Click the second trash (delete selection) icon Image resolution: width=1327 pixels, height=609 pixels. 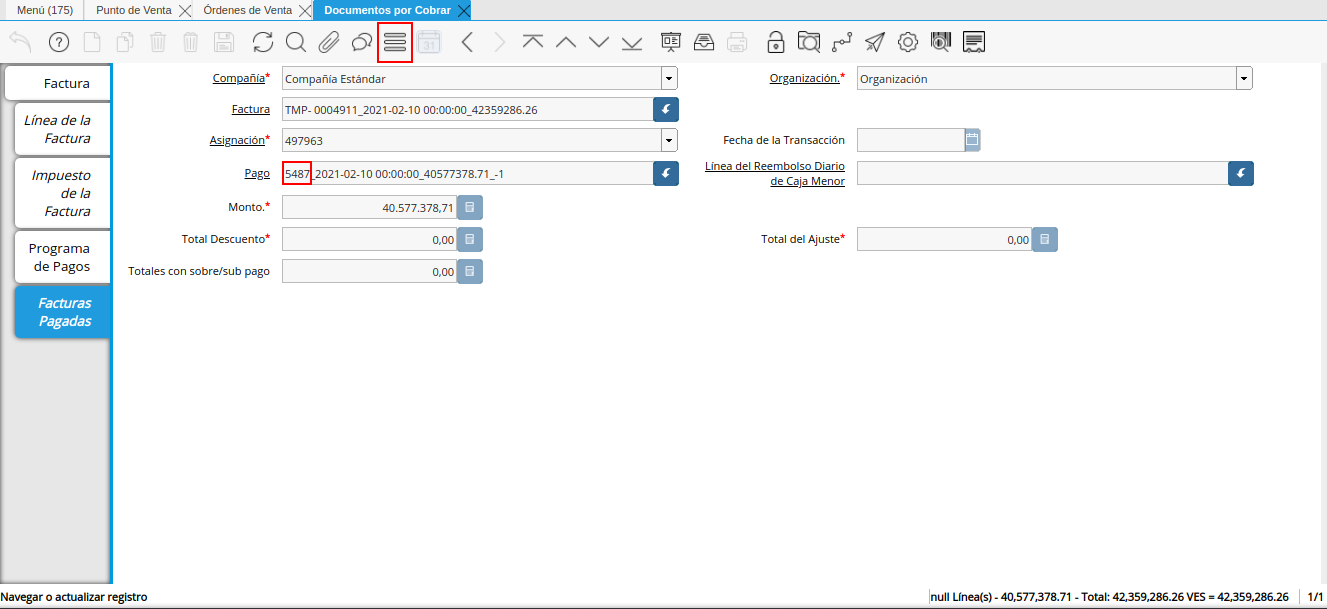pos(191,42)
